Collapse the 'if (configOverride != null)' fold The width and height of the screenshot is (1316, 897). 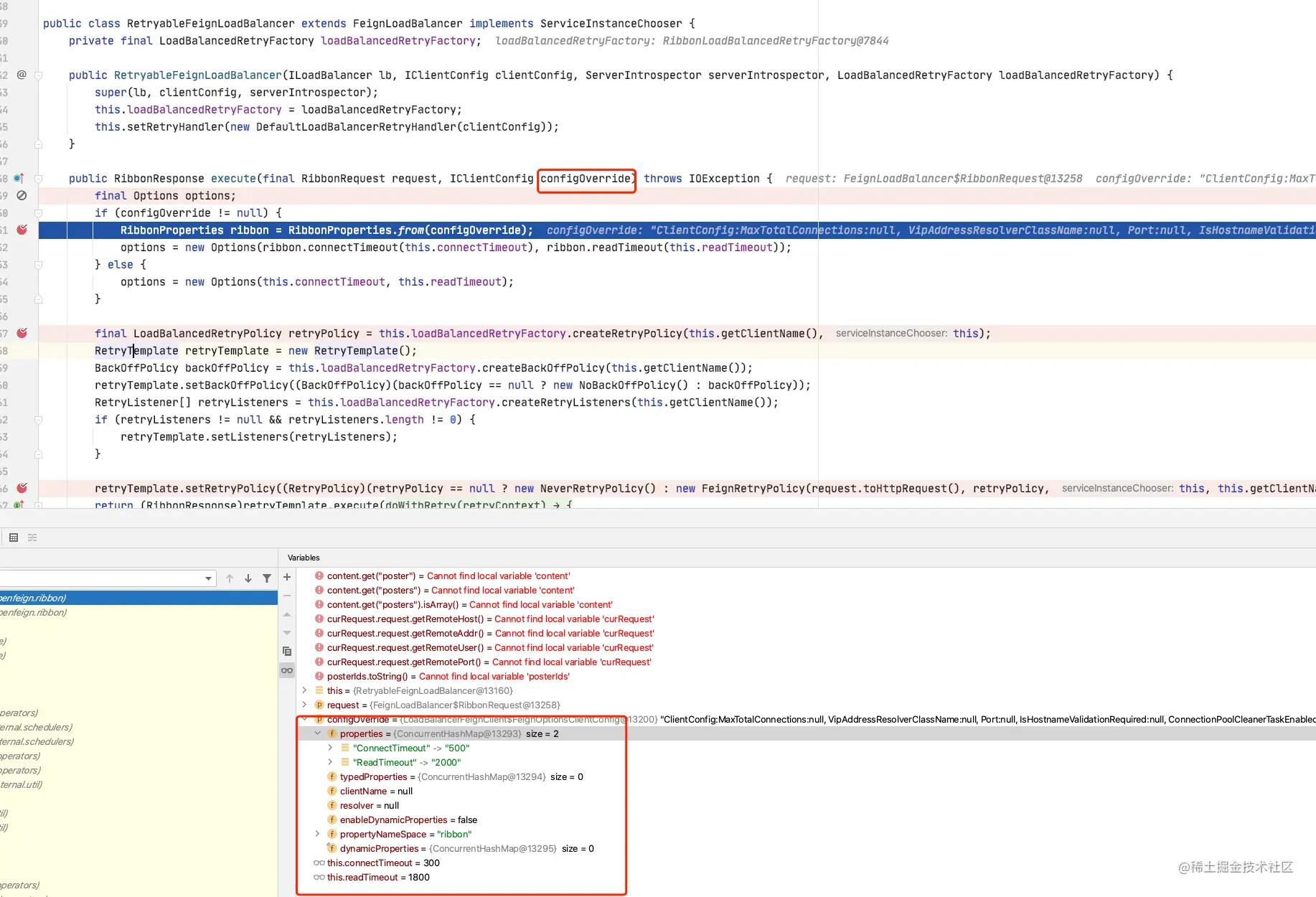click(39, 212)
